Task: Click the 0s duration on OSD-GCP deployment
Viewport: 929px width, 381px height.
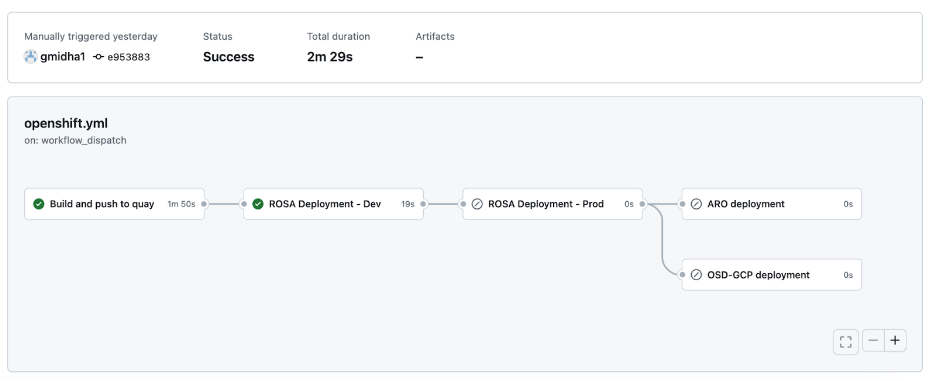Action: (x=848, y=275)
